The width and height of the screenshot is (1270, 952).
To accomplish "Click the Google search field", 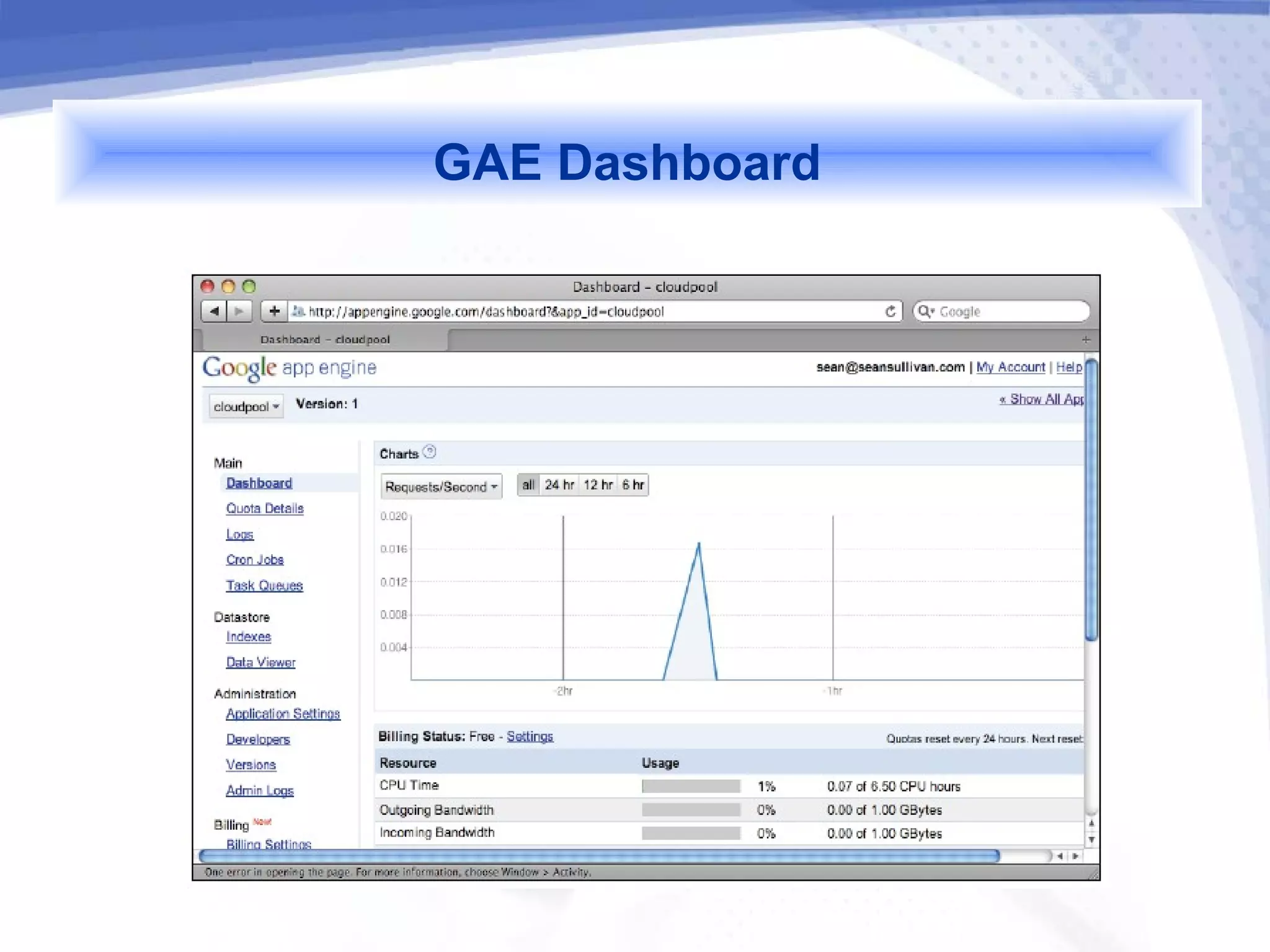I will (1001, 311).
